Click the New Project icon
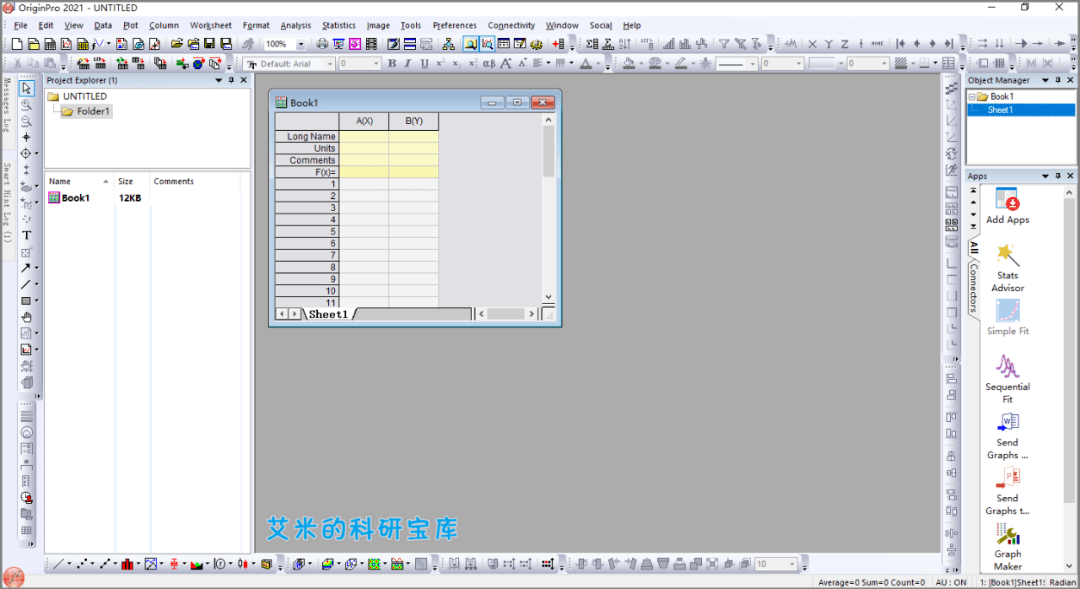This screenshot has width=1080, height=589. click(x=17, y=44)
